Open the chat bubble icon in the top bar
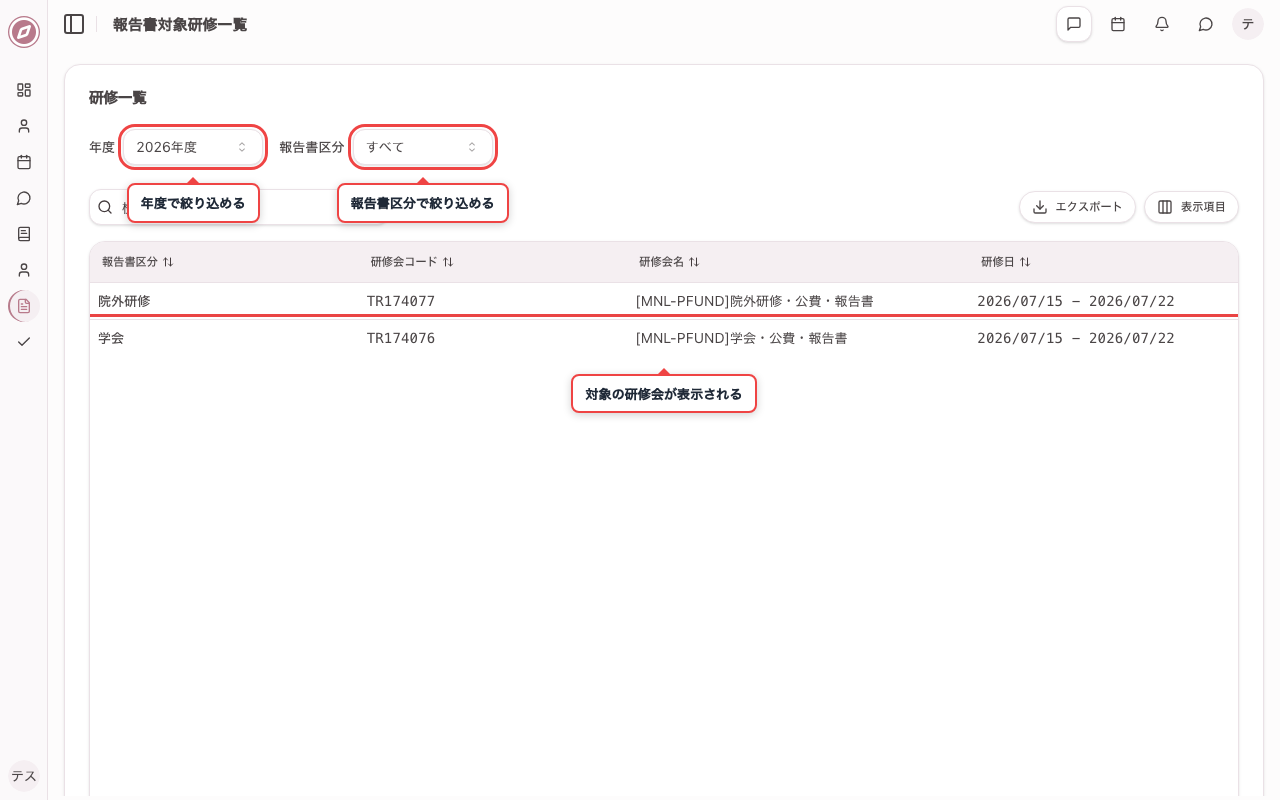1280x800 pixels. coord(1206,24)
